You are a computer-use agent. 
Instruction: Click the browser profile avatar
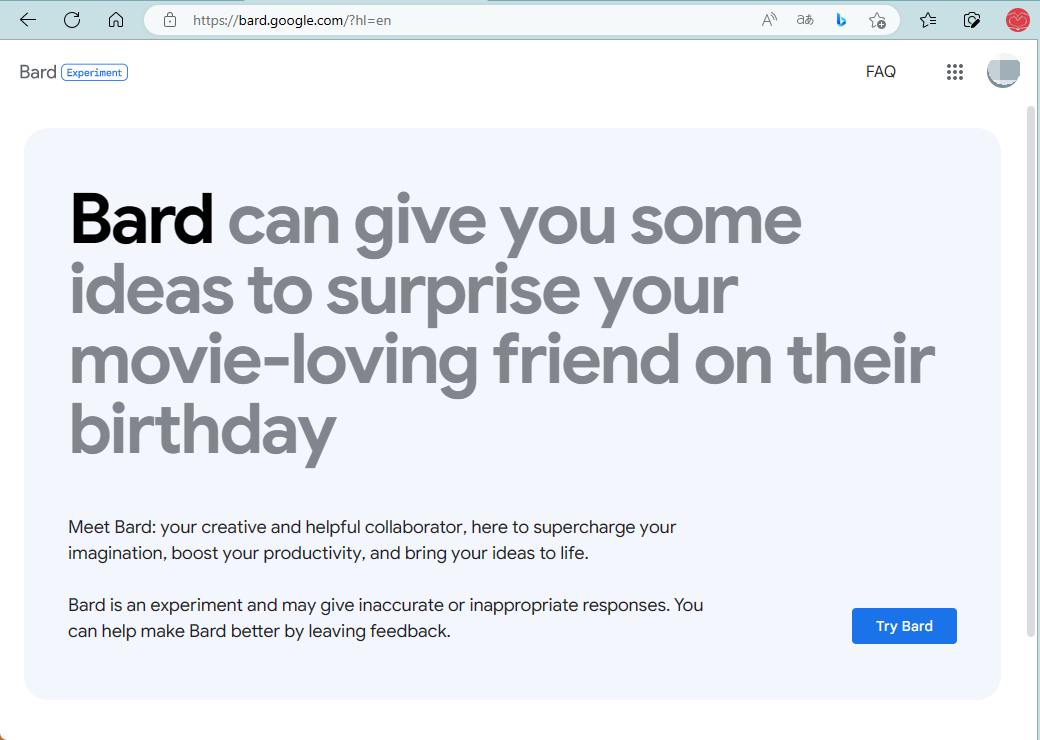(1017, 20)
